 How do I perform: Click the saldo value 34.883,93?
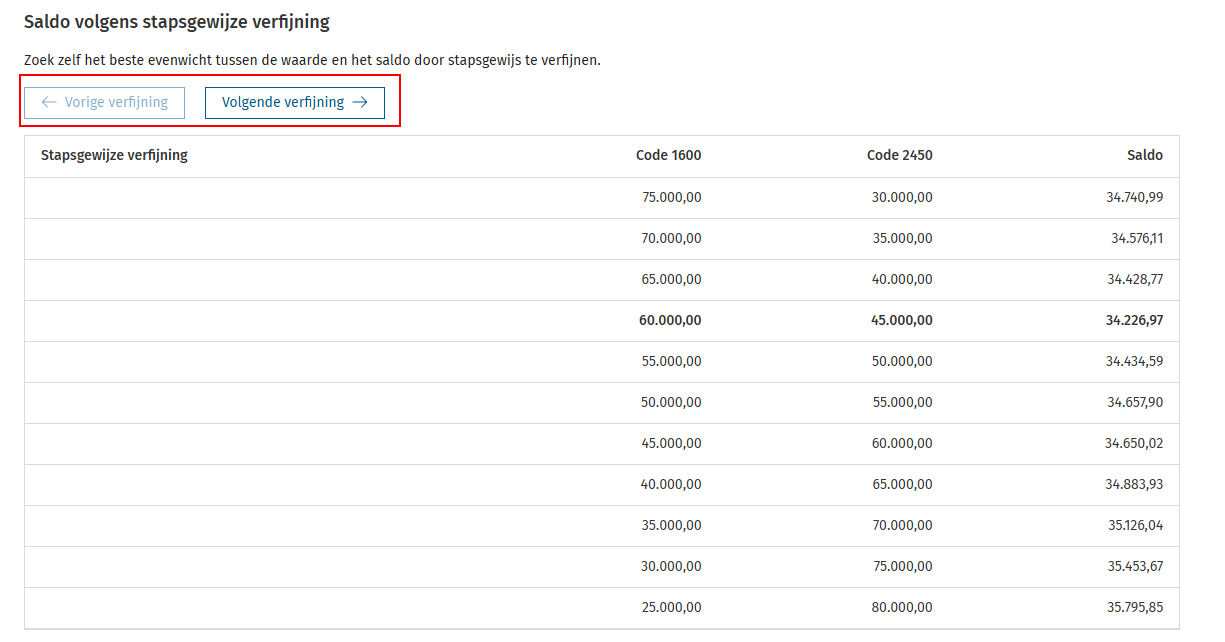pyautogui.click(x=1134, y=484)
